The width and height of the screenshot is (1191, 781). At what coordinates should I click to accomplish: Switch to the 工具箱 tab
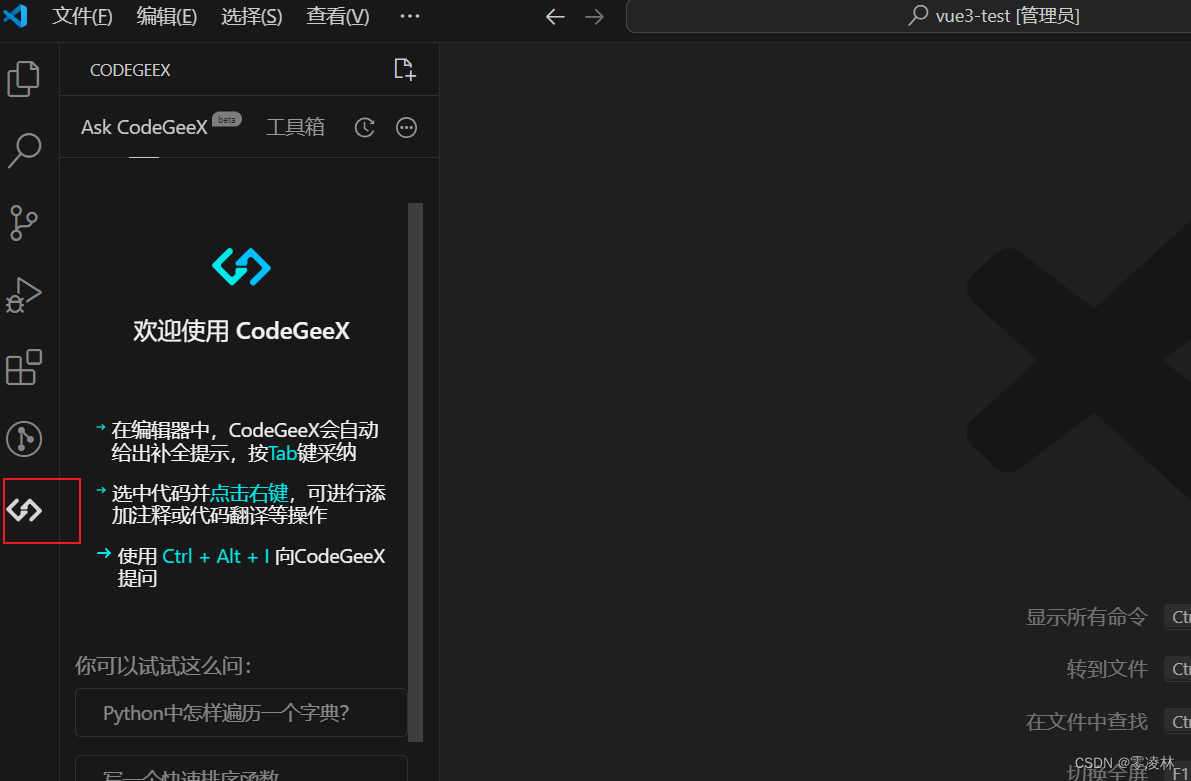[295, 127]
